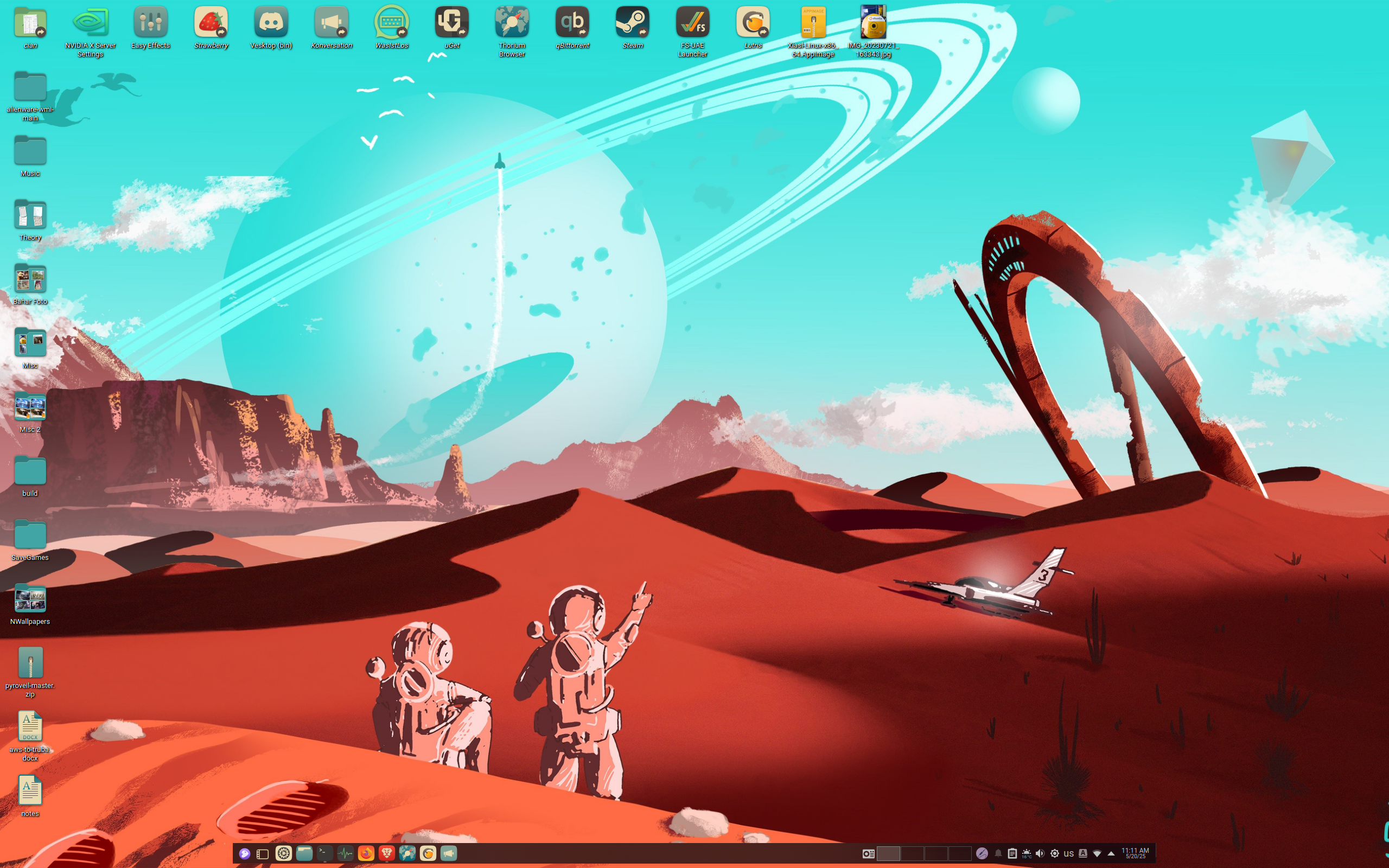
Task: Open the Wi-Fi network tray icon
Action: (x=1097, y=854)
